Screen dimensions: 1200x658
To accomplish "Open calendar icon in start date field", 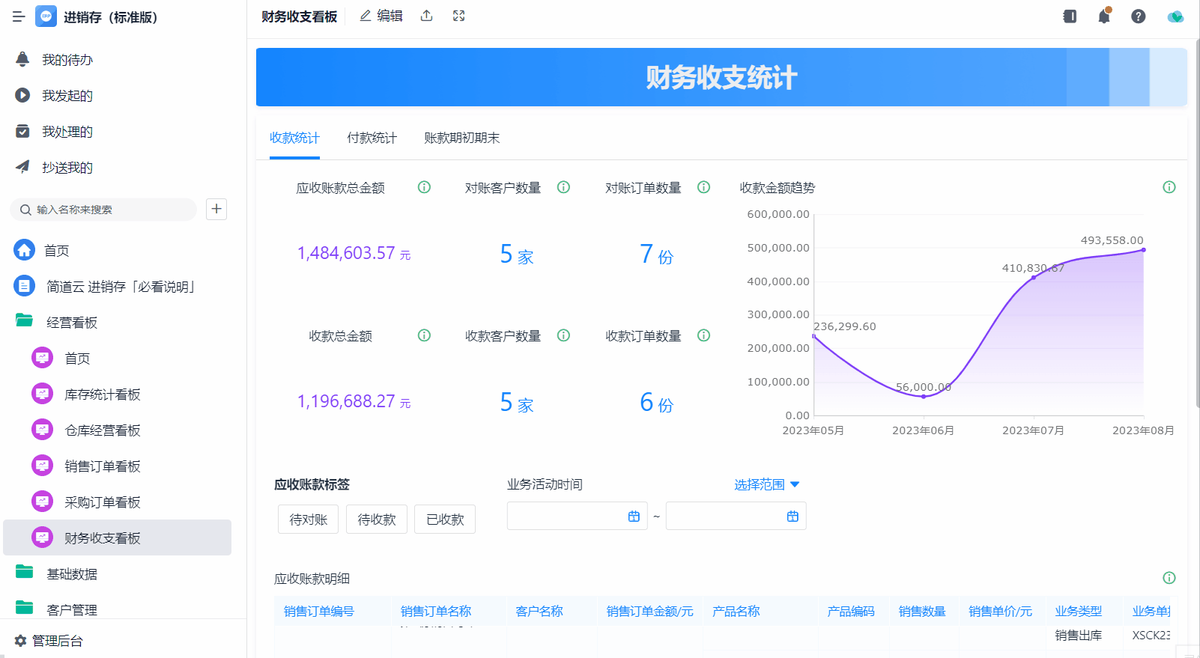I will [633, 516].
